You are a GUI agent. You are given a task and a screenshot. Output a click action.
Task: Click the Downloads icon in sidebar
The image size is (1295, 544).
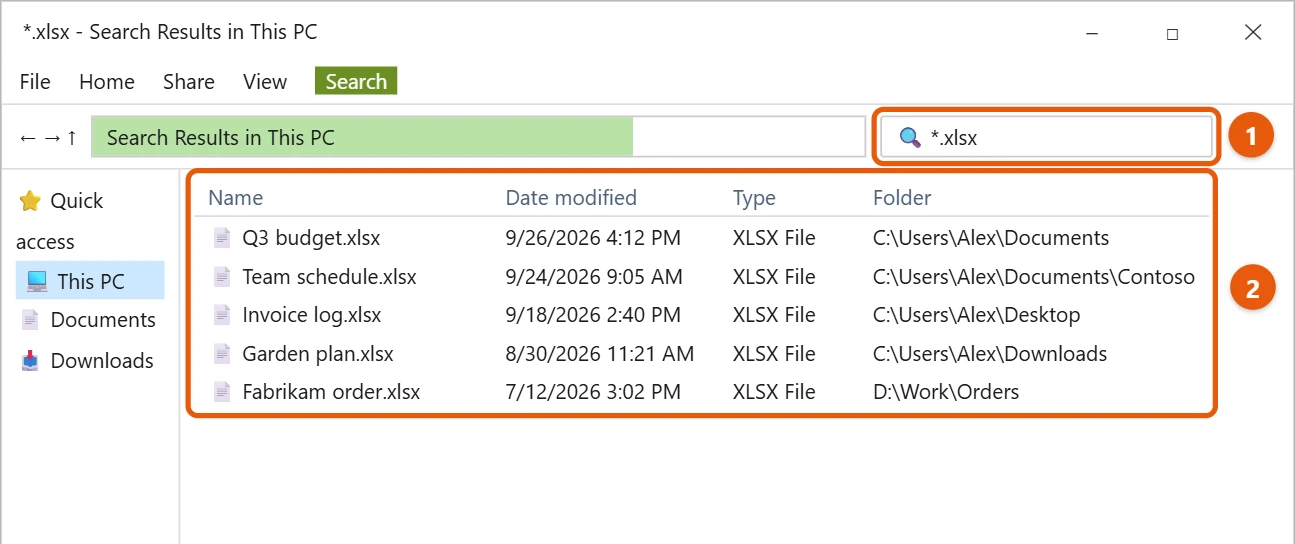(30, 360)
